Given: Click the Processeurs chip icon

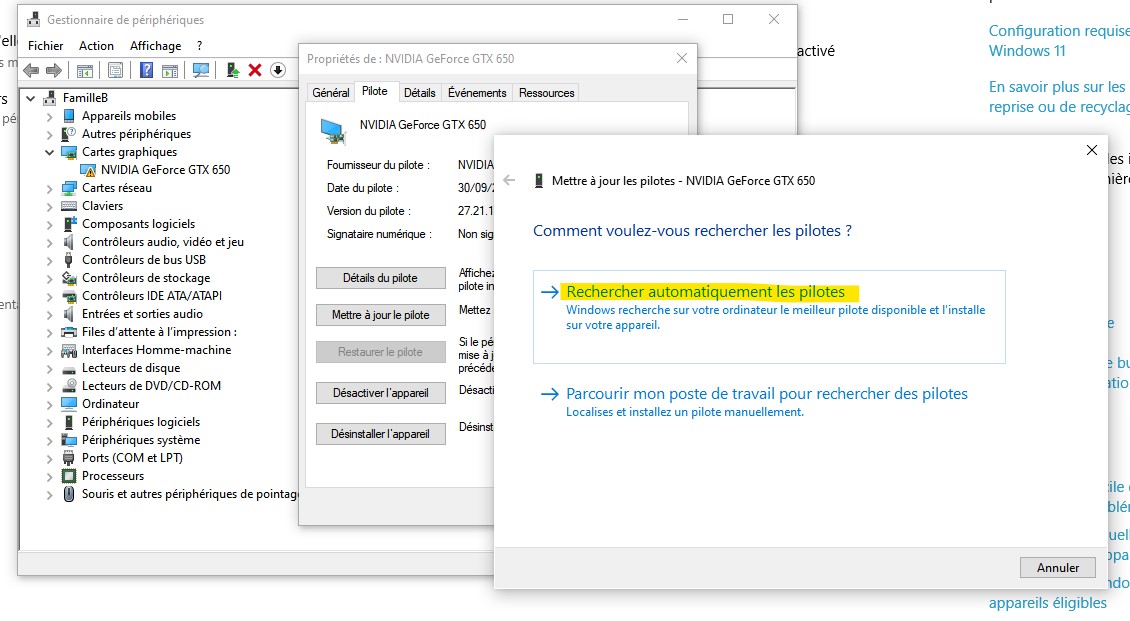Looking at the screenshot, I should [69, 476].
